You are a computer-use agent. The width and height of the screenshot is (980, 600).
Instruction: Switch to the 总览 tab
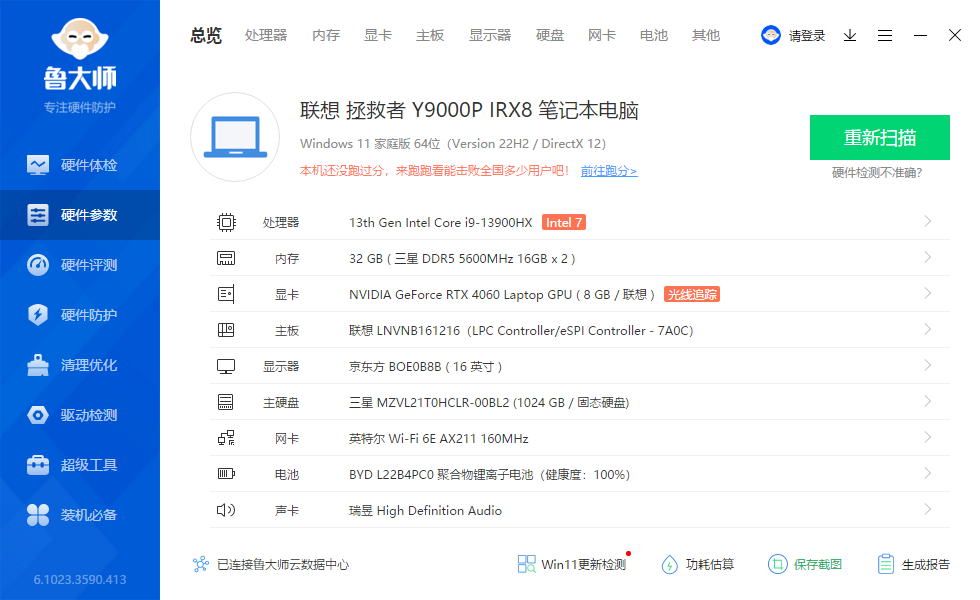(x=206, y=35)
